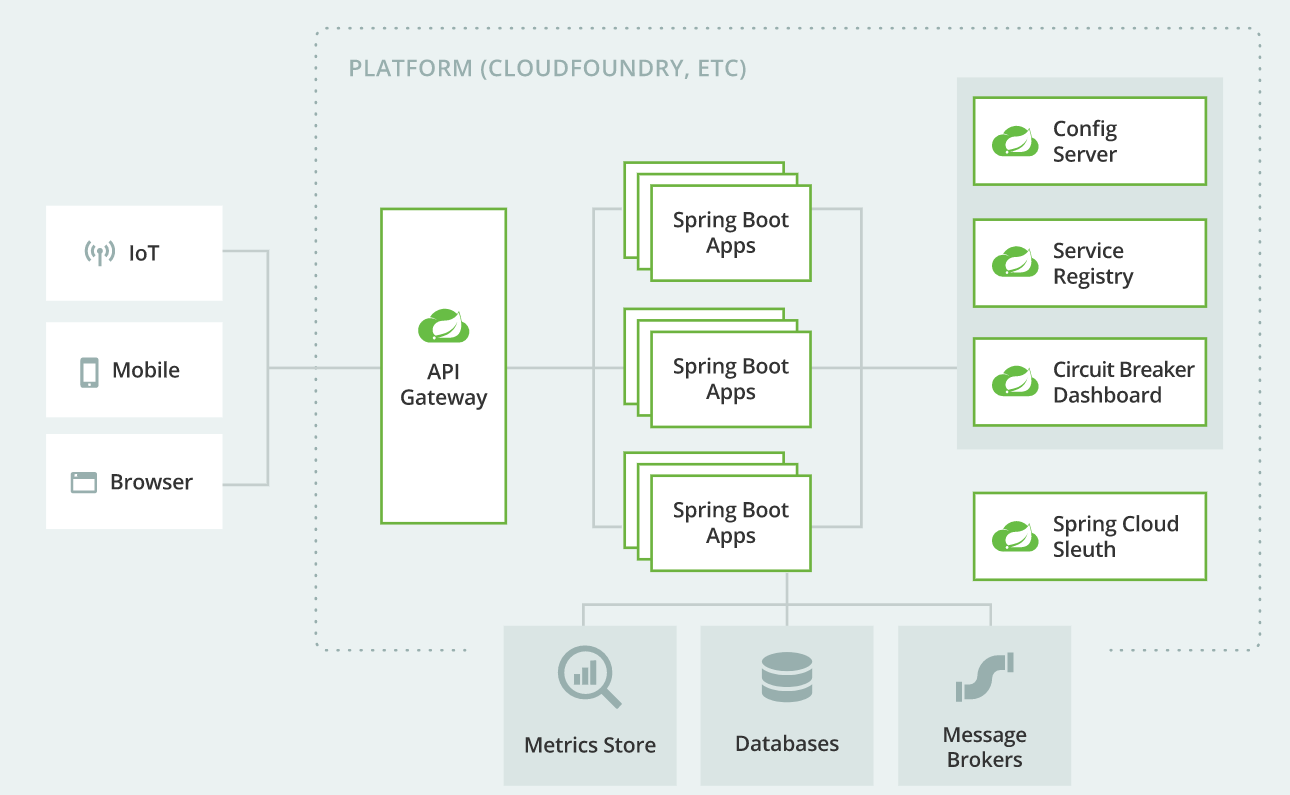Select the Service Registry Spring leaf icon
This screenshot has width=1290, height=795.
pos(1015,262)
